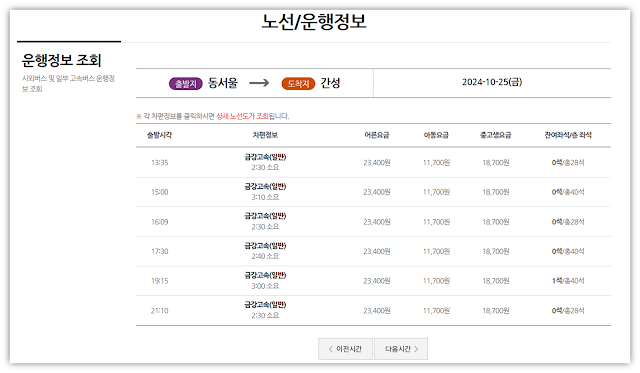Viewport: 640px width, 373px height.
Task: Click the 차편정보 column header
Action: click(265, 135)
